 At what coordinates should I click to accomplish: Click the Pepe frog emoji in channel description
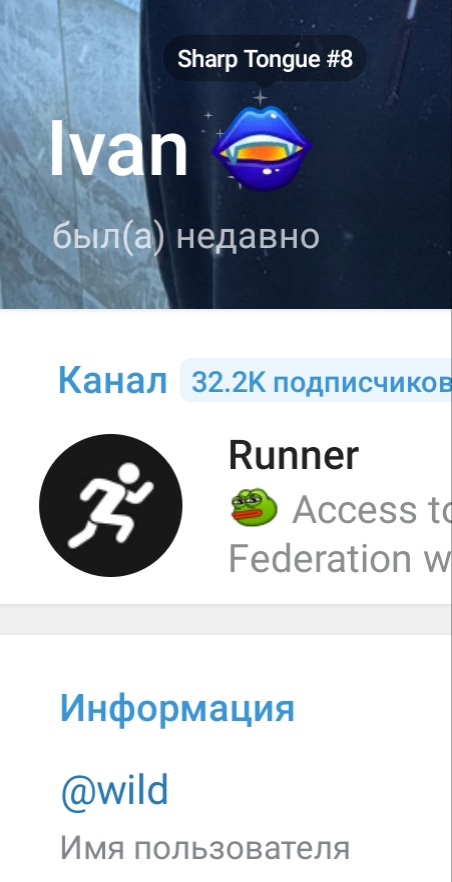tap(254, 506)
